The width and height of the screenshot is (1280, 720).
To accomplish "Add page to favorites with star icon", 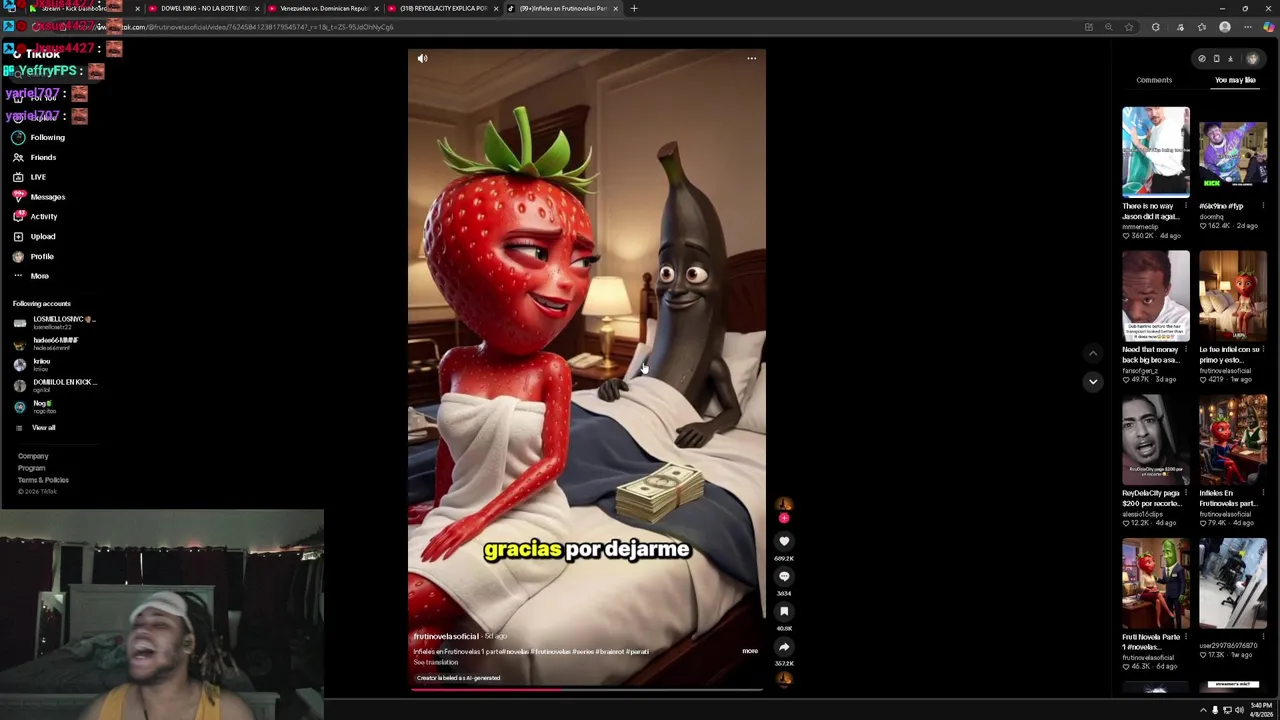I will (x=1129, y=27).
